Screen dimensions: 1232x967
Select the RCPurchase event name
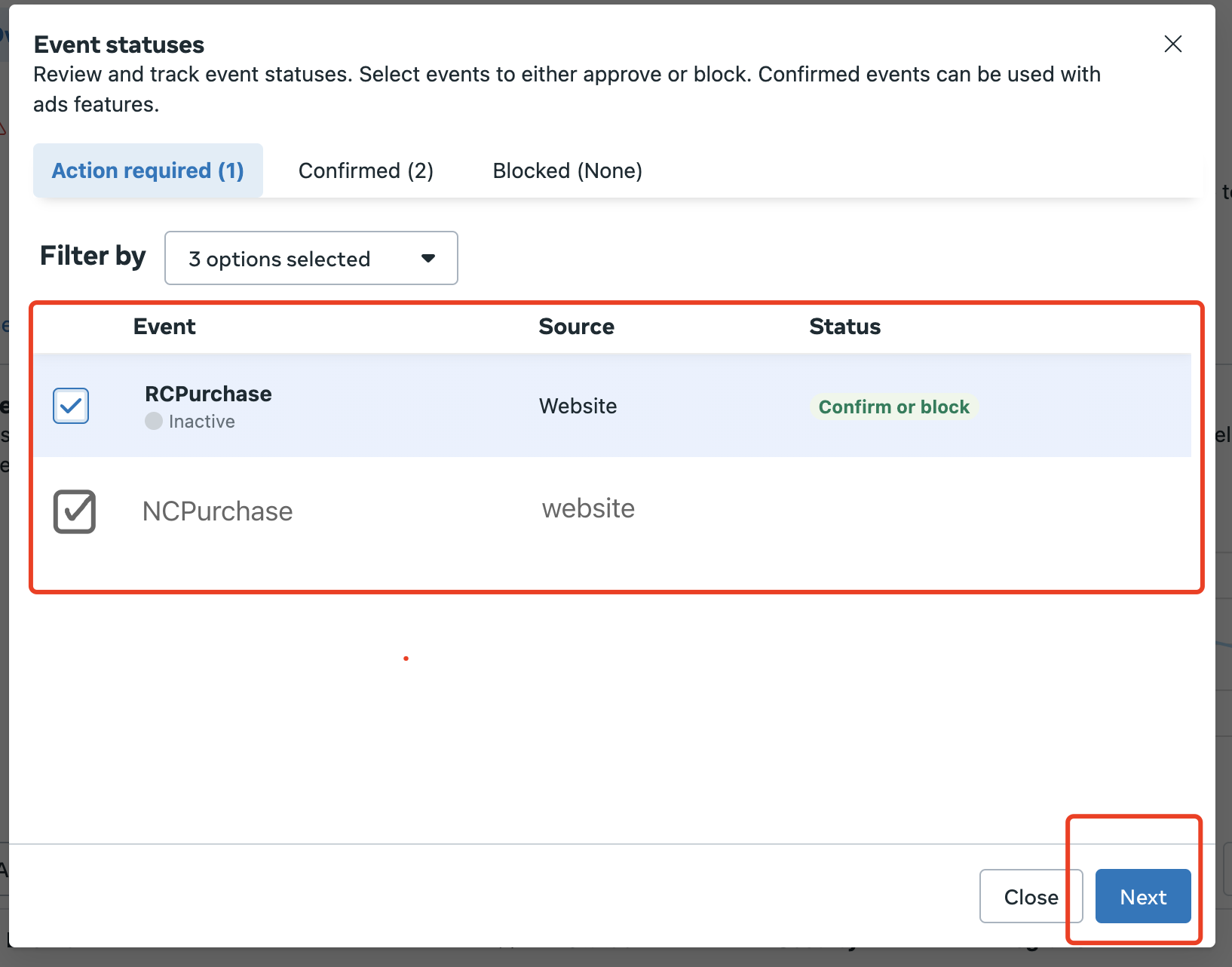pyautogui.click(x=208, y=394)
